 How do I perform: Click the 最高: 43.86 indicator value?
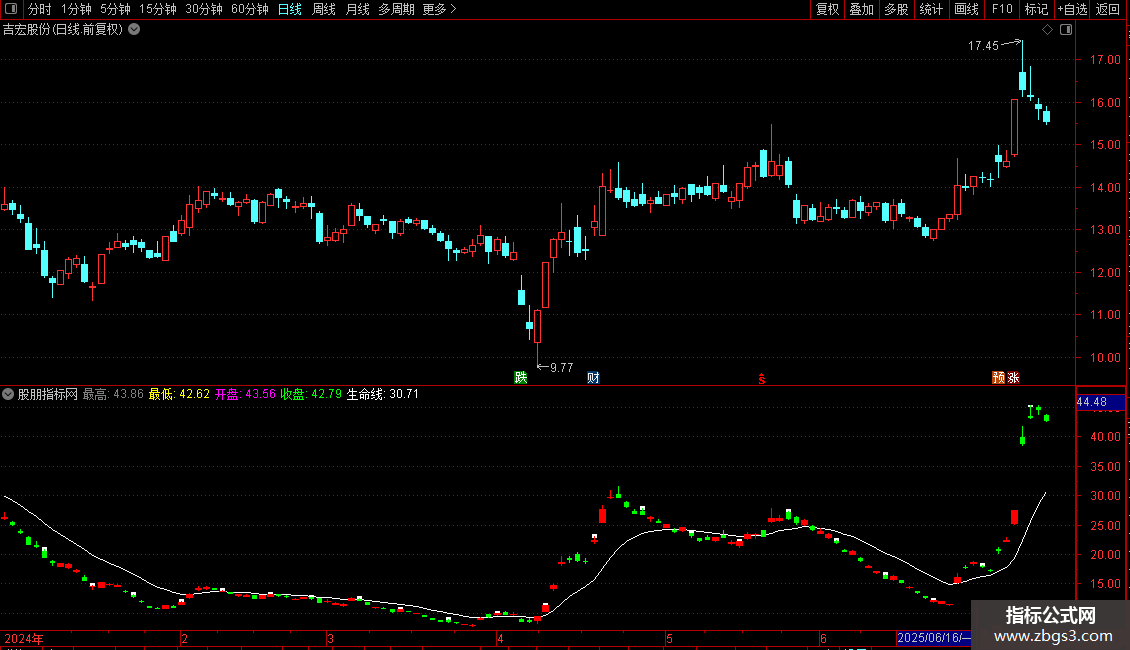pos(113,394)
